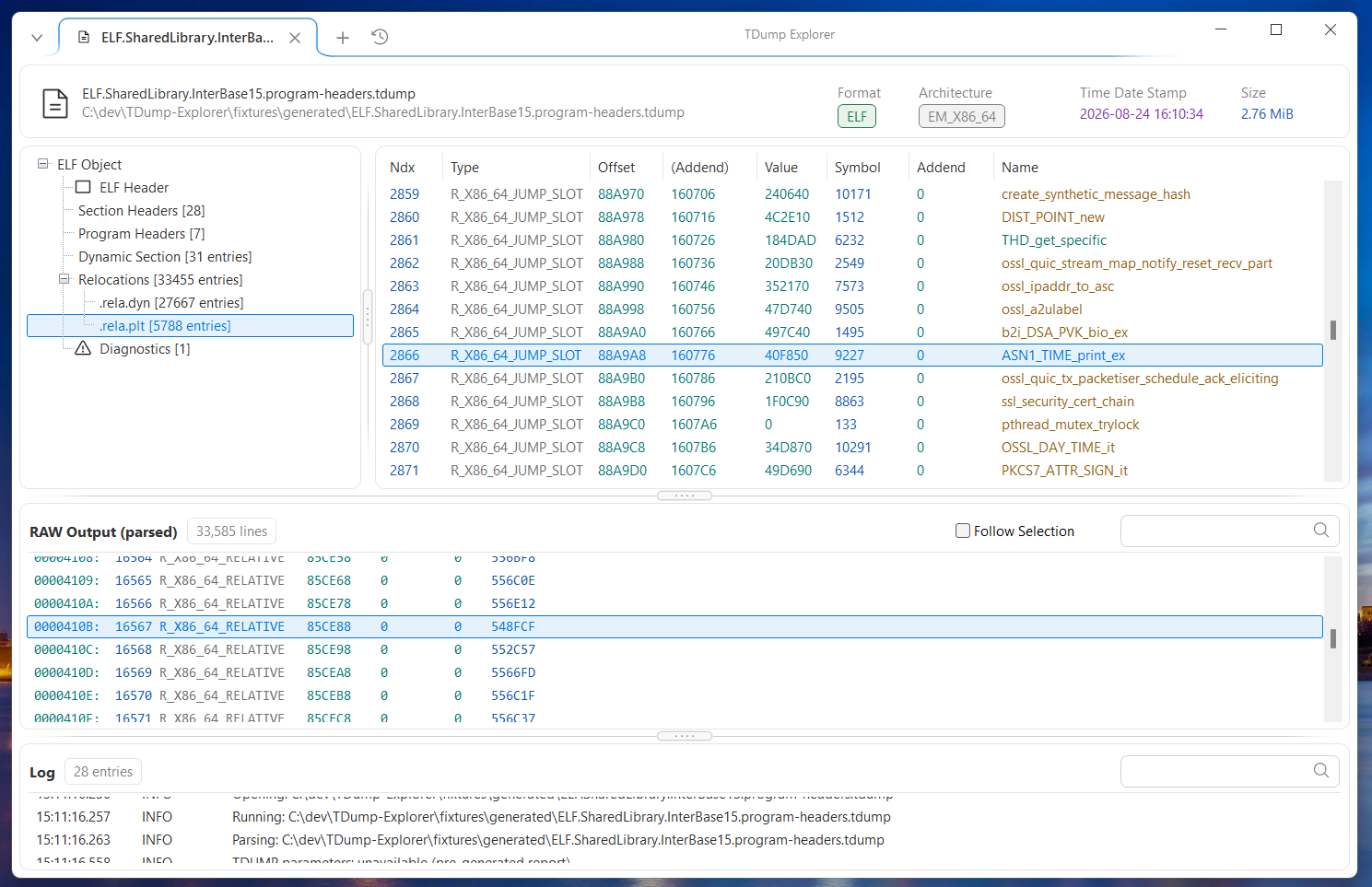Select the .rela.dyn [27667 entries] node
The width and height of the screenshot is (1372, 887).
tap(171, 302)
